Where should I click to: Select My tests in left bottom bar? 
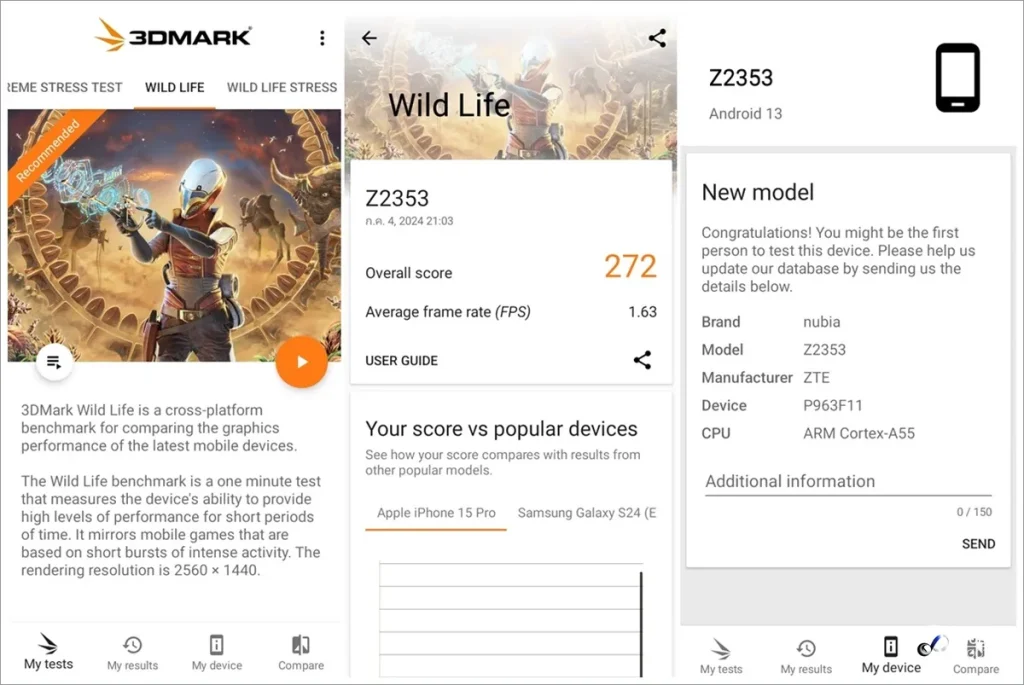[x=48, y=652]
